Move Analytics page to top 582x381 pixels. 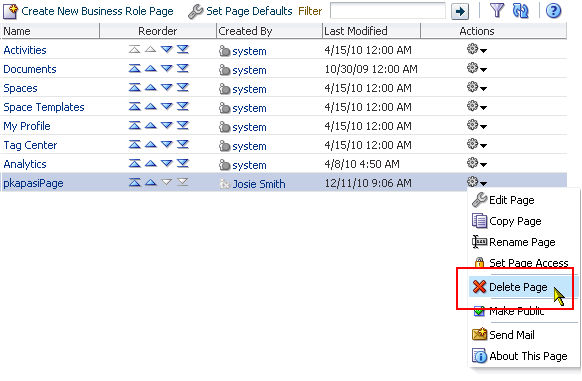(134, 163)
